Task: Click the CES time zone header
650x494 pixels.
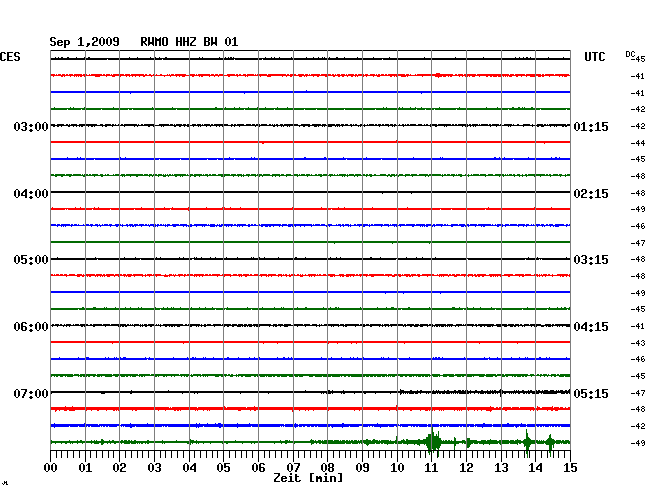Action: [x=10, y=57]
